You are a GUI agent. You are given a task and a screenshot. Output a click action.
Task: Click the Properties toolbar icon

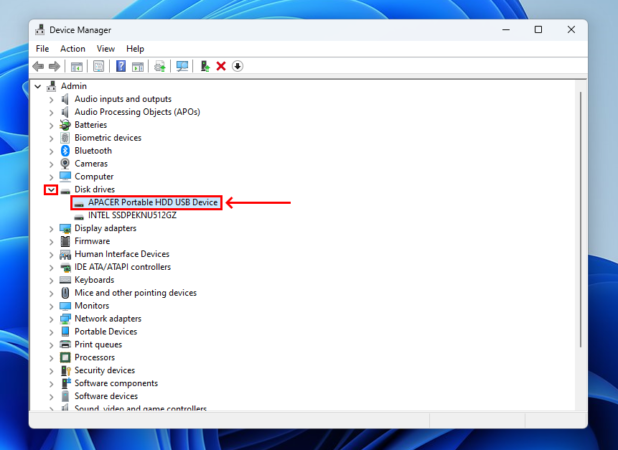coord(99,66)
